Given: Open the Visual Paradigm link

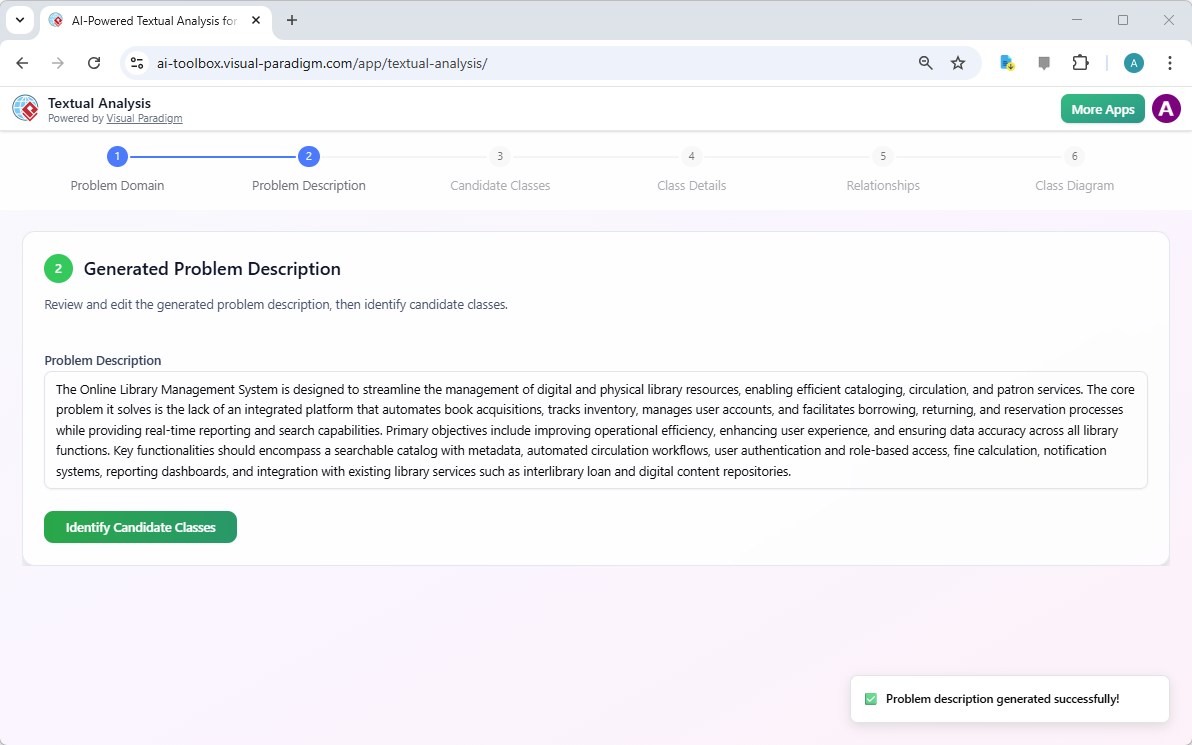Looking at the screenshot, I should (144, 118).
